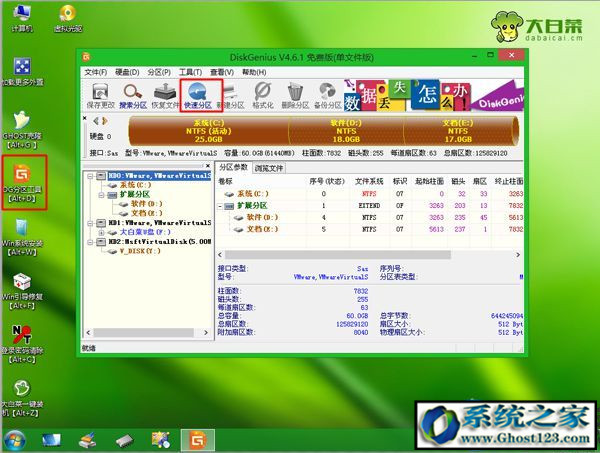Open the 硬盘(D) menu
This screenshot has height=453, width=600.
127,72
